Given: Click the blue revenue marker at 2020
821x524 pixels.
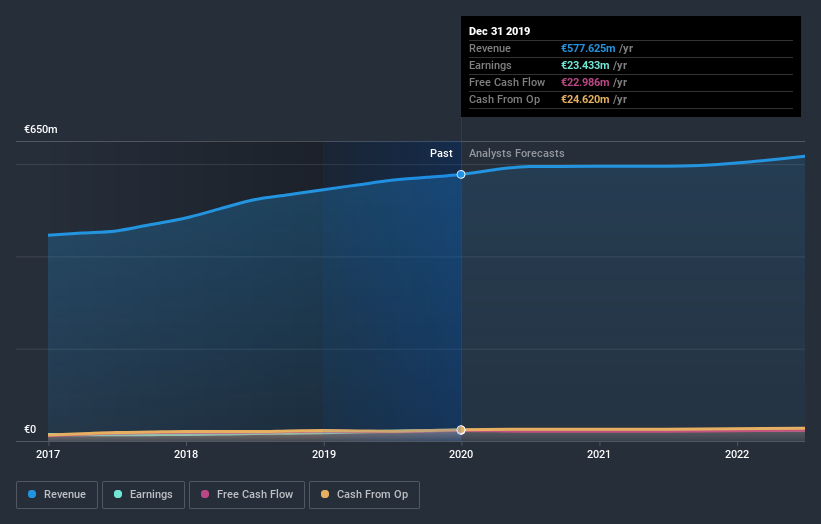Looking at the screenshot, I should 461,174.
